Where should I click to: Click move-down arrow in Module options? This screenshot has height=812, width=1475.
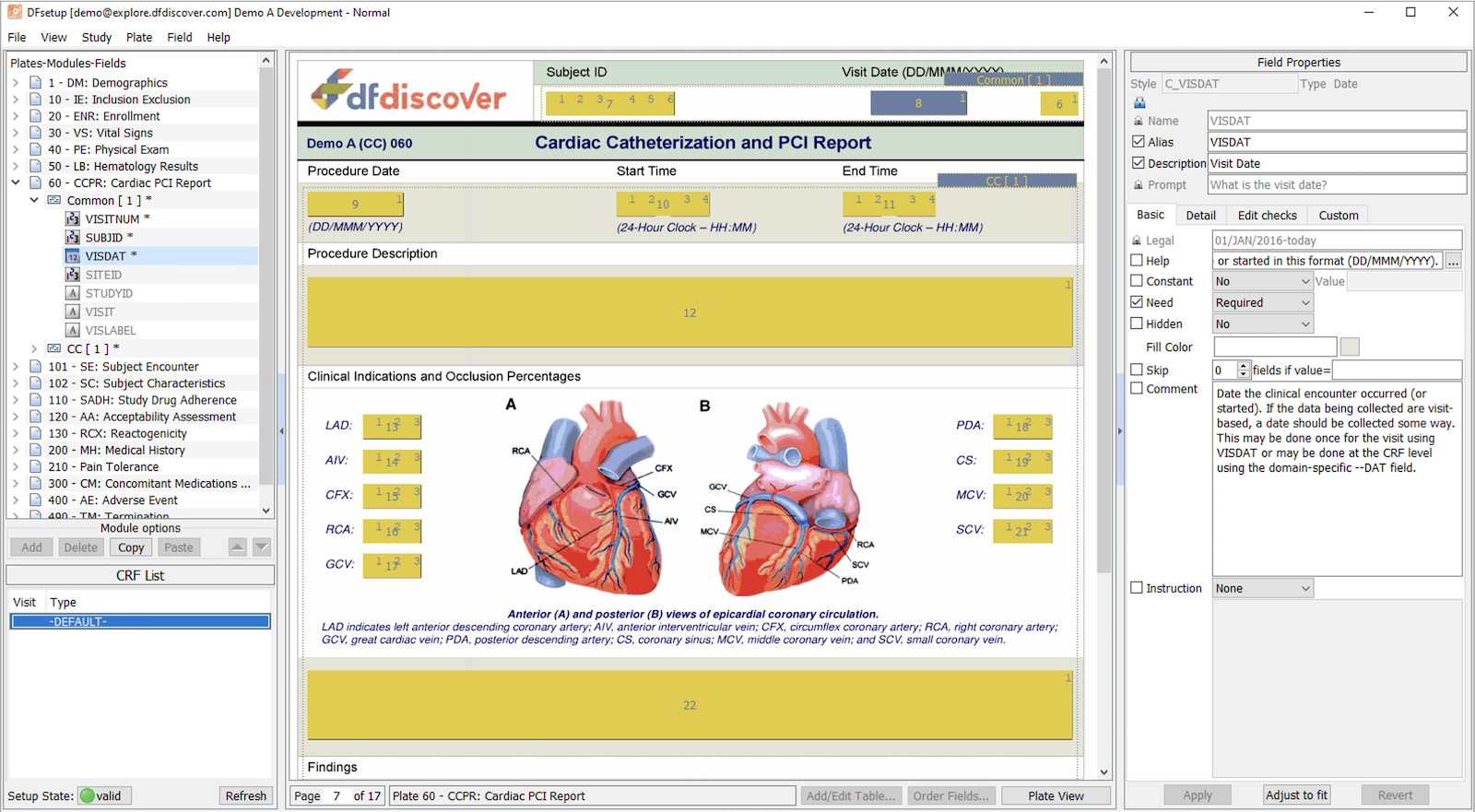click(x=262, y=547)
